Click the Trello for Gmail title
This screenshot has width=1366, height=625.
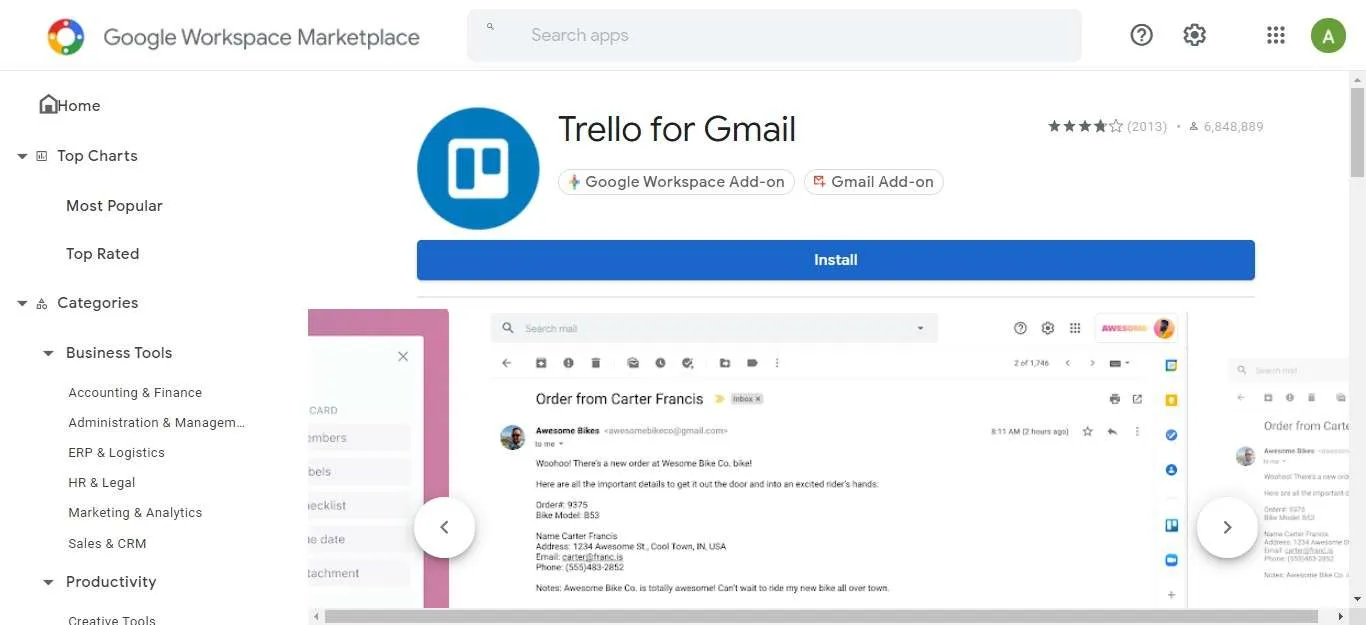677,129
